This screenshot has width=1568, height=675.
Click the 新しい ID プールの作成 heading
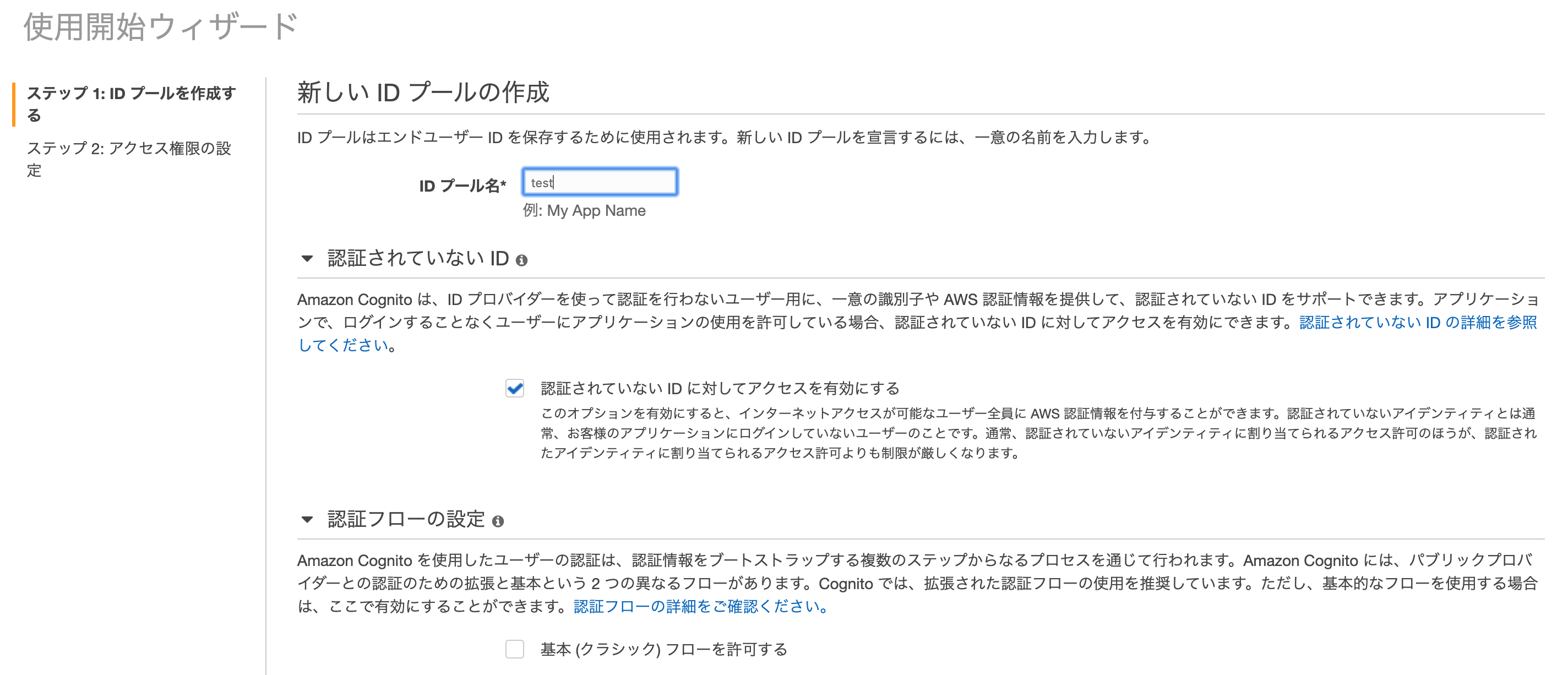pyautogui.click(x=423, y=92)
